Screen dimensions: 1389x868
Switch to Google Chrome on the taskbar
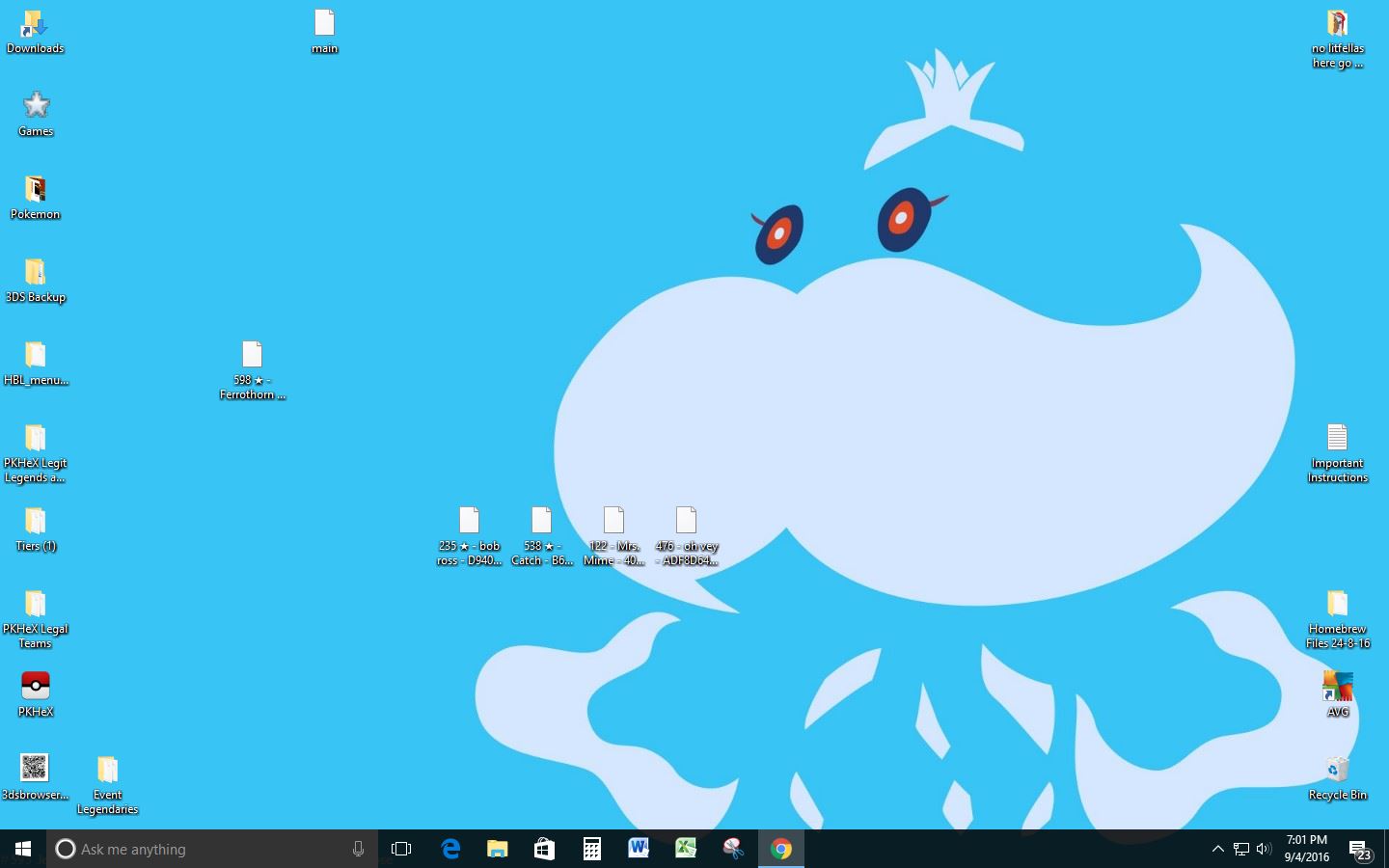pyautogui.click(x=781, y=849)
